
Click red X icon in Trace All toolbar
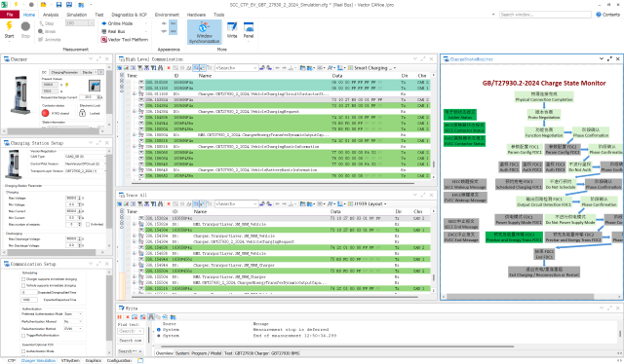[168, 204]
